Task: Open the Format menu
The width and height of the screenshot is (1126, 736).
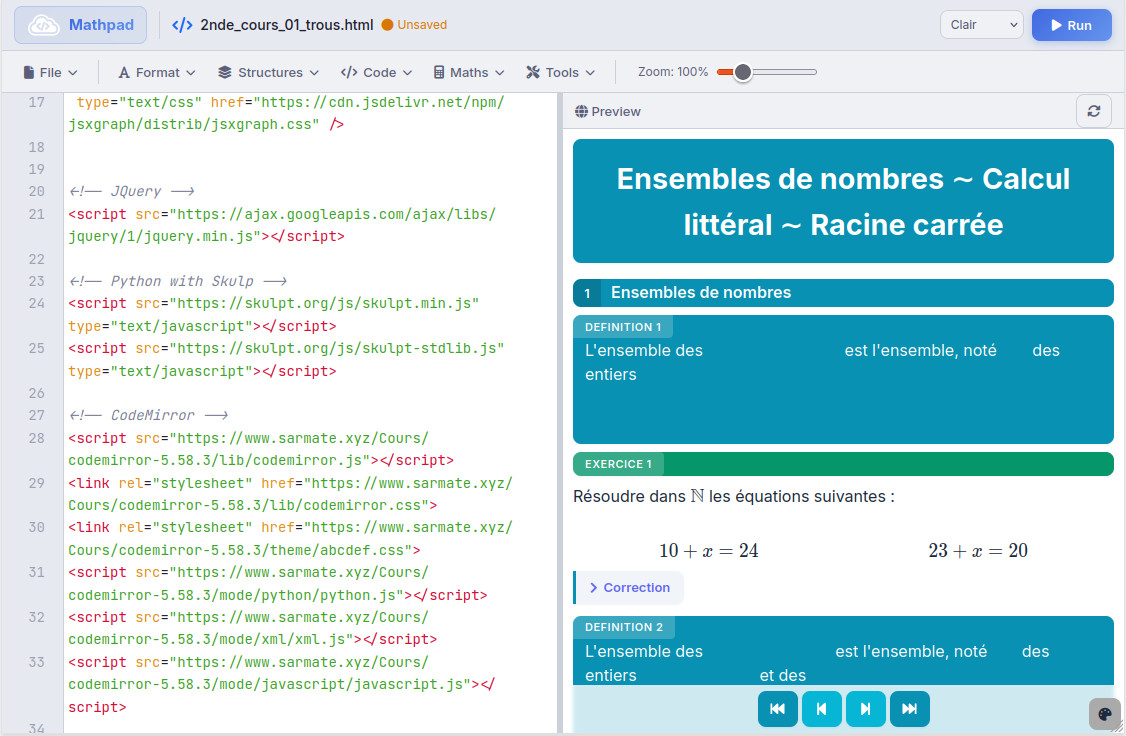Action: click(156, 72)
